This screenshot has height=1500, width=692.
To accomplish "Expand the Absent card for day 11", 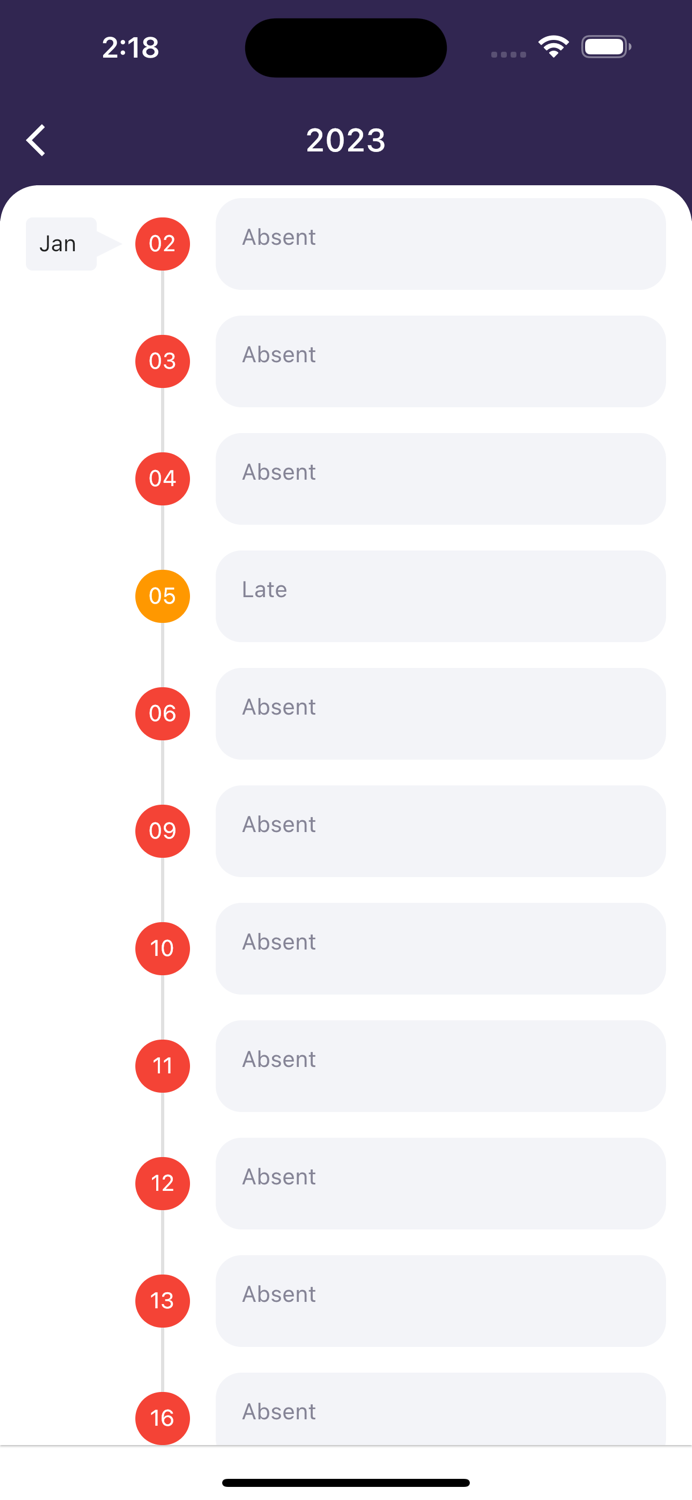I will coord(440,1066).
